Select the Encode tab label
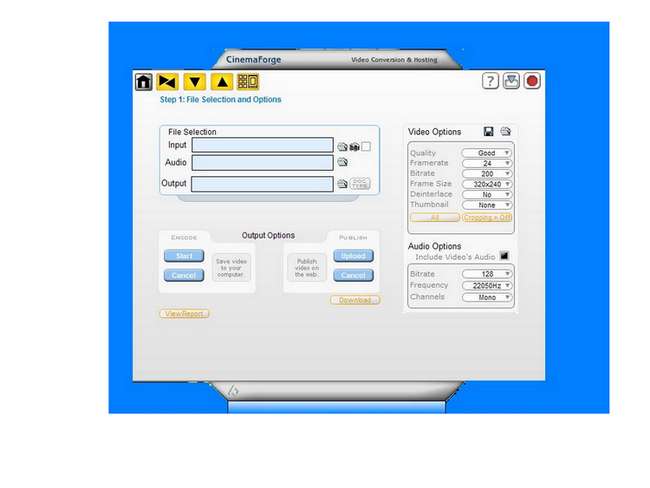Screen dimensions: 650x488 point(184,238)
